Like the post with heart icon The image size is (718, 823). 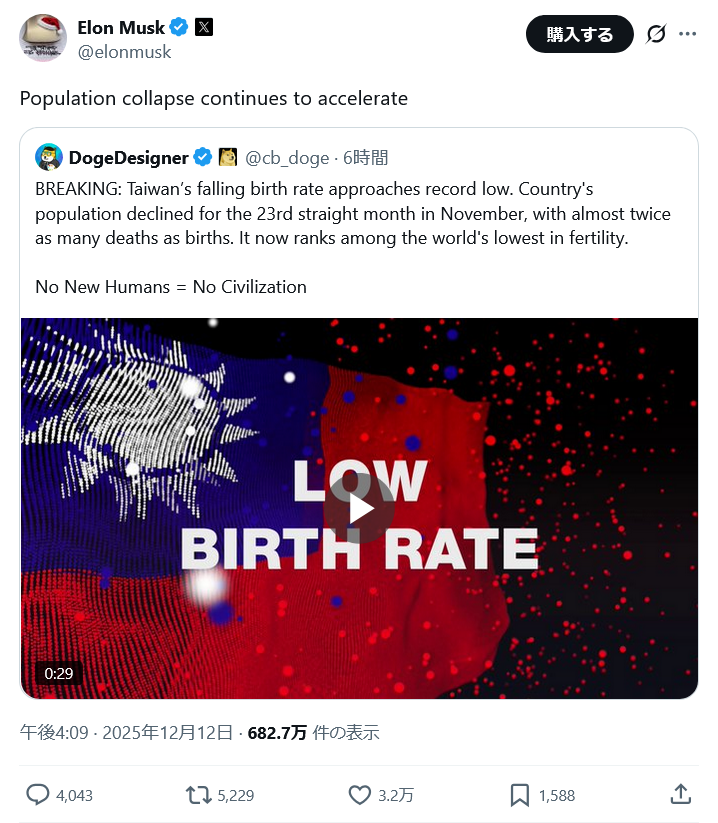tap(360, 795)
